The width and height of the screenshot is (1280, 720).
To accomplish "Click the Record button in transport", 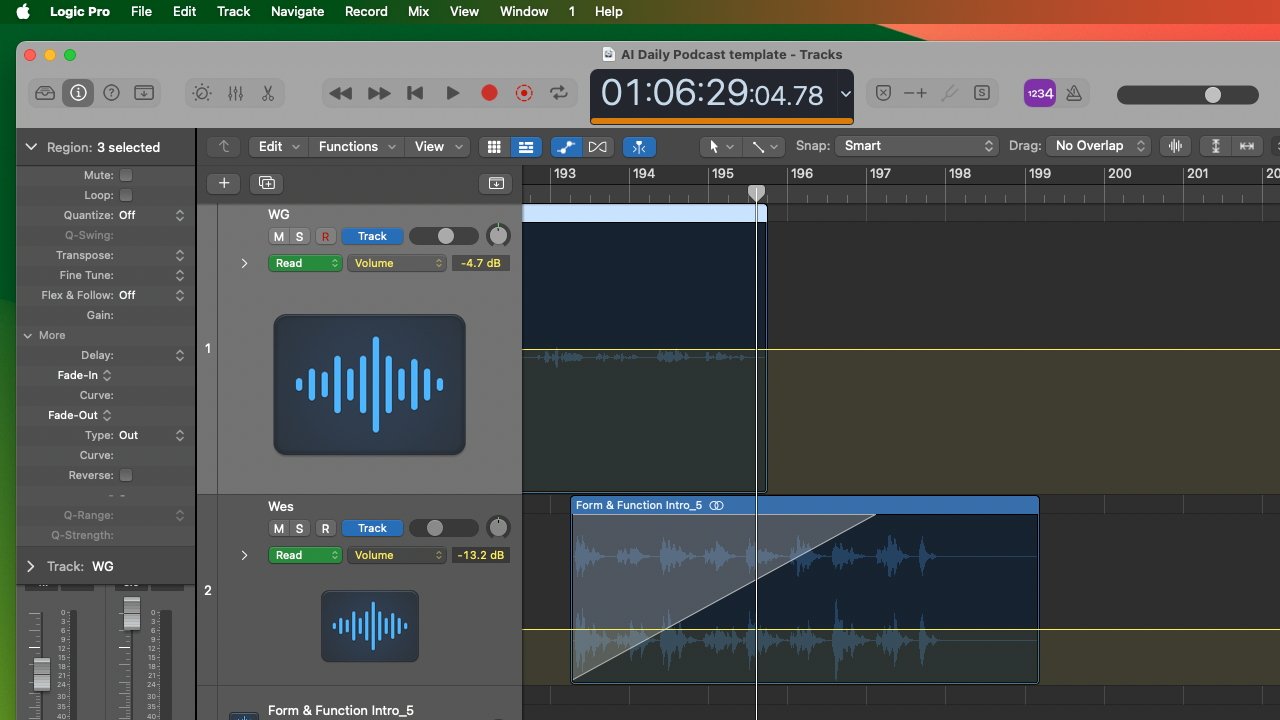I will (489, 93).
